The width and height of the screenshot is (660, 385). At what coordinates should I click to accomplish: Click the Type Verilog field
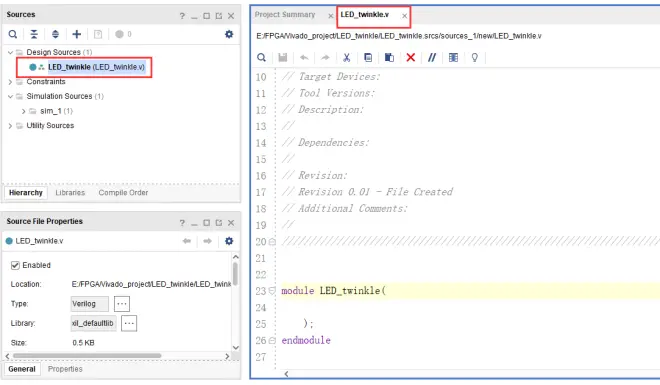[90, 304]
